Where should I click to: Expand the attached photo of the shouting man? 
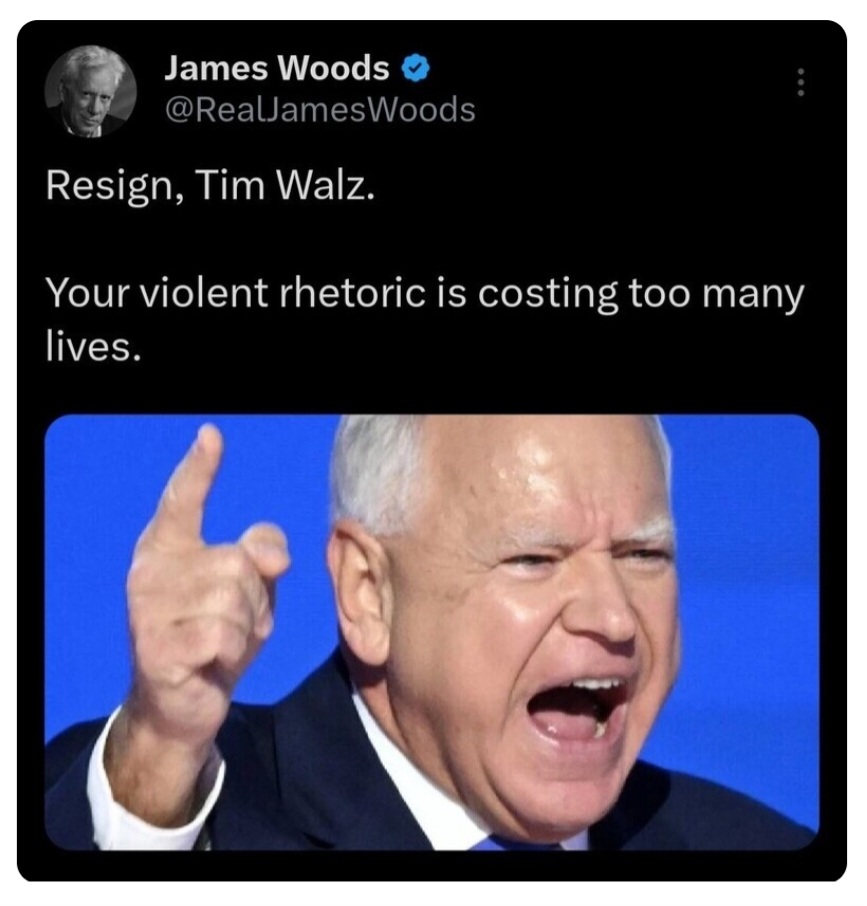coord(432,633)
